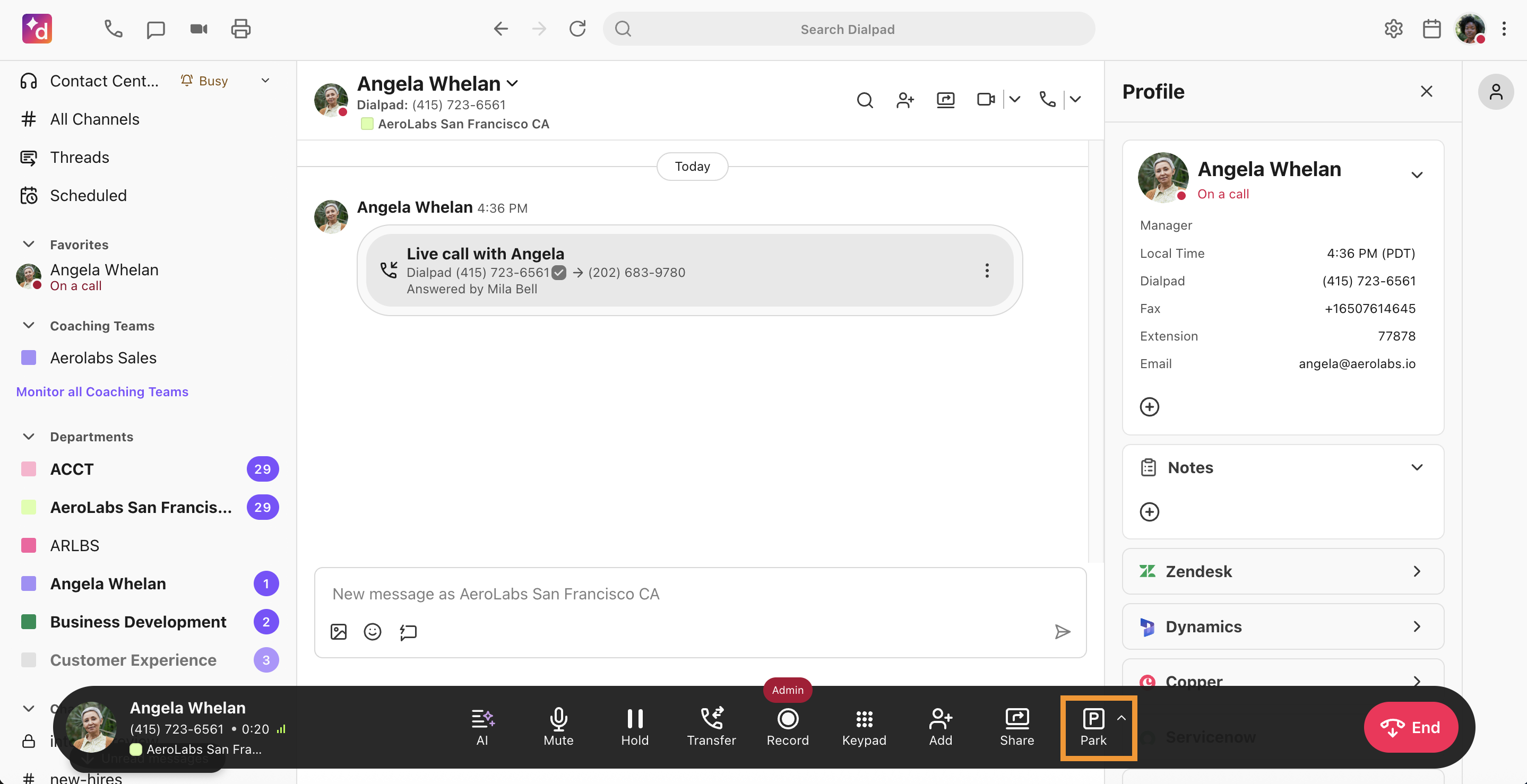This screenshot has width=1527, height=784.
Task: Insert a quick reply template icon
Action: coord(409,632)
